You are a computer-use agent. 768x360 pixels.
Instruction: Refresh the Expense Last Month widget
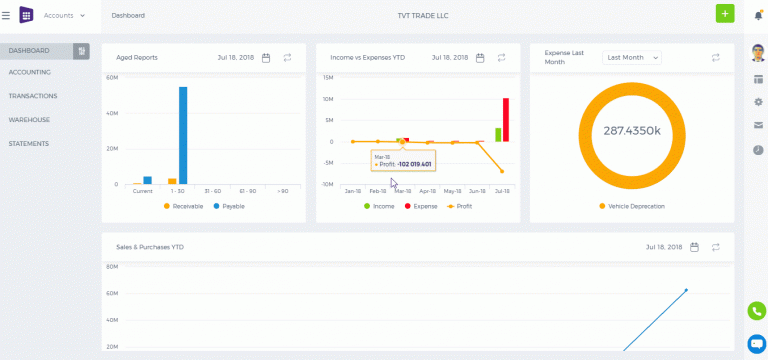(x=716, y=58)
